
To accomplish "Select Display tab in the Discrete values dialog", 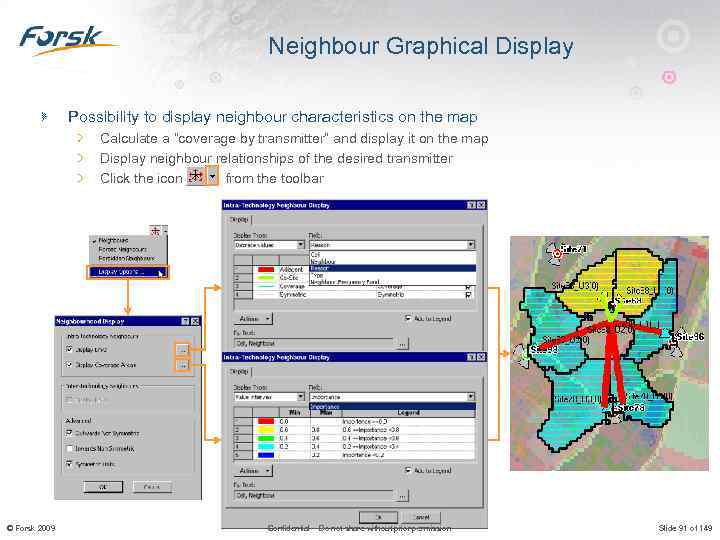I will (x=238, y=220).
